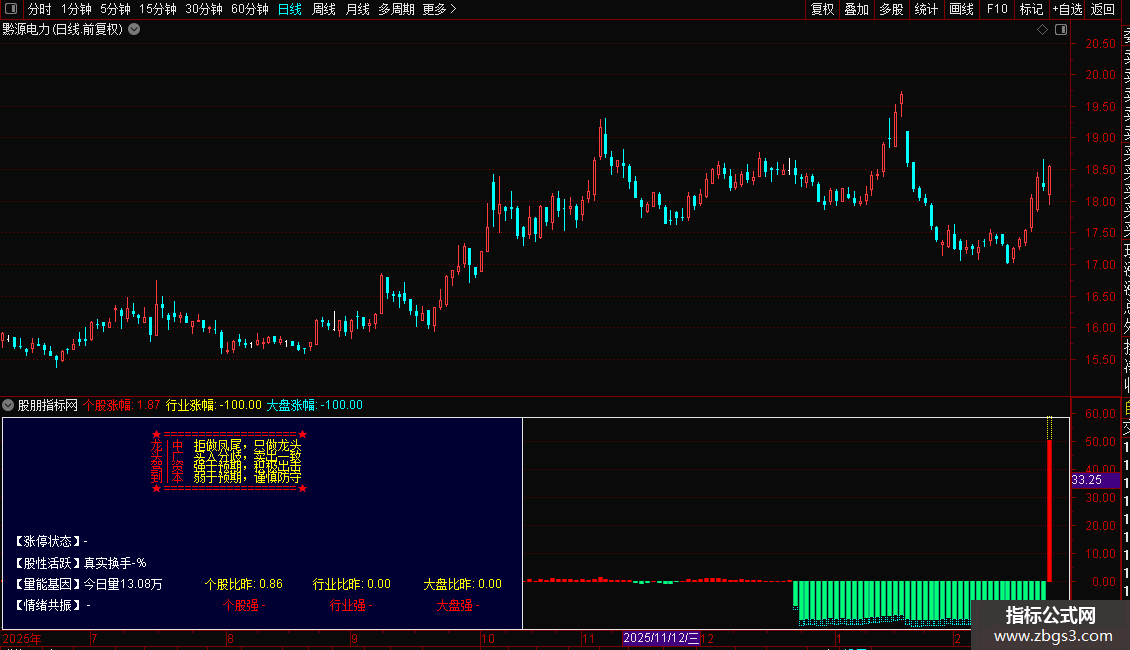Open the 多周期 multi-period view

click(x=396, y=9)
